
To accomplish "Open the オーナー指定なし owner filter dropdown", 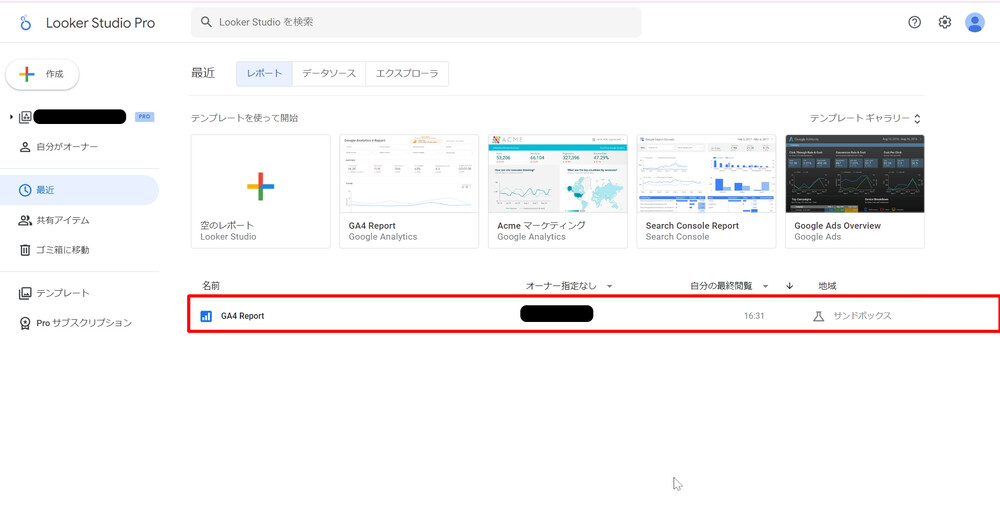I will point(569,286).
